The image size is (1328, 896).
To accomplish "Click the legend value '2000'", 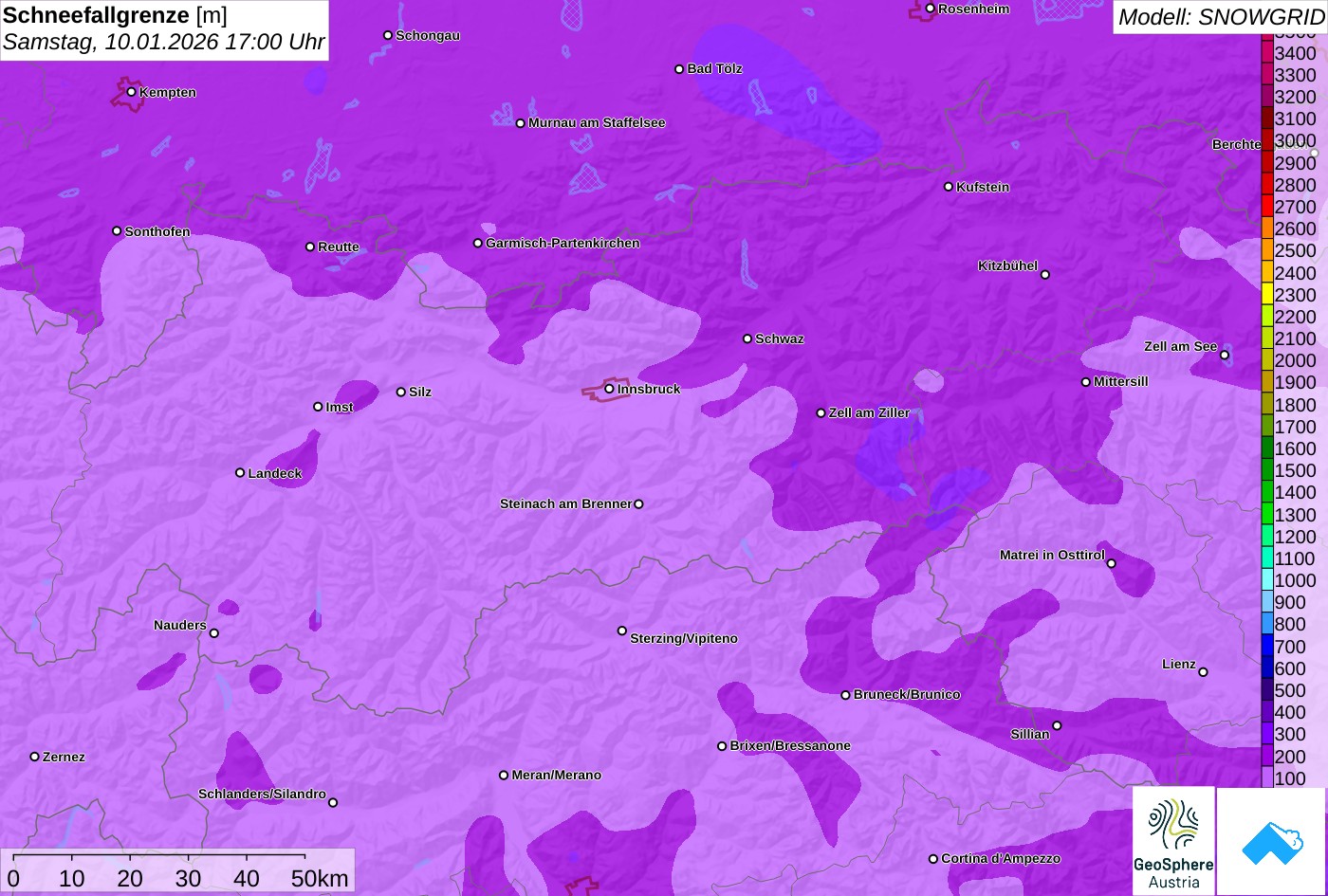I will 1296,360.
